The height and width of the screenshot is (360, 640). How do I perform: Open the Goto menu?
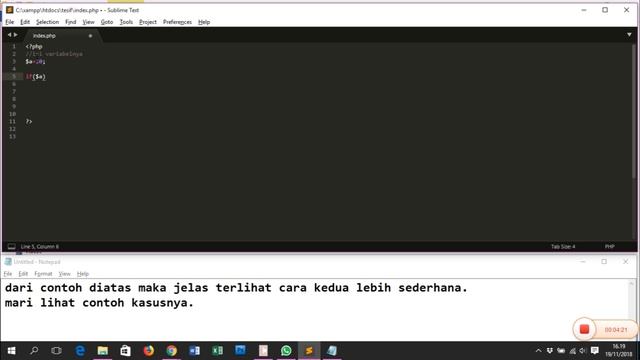tap(107, 22)
